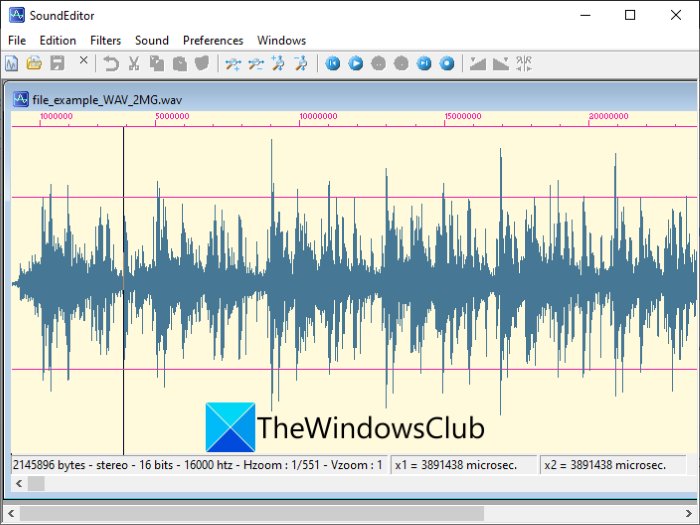Click the file_example_WAV_2MG.wav document icon
This screenshot has width=700, height=525.
pos(21,99)
